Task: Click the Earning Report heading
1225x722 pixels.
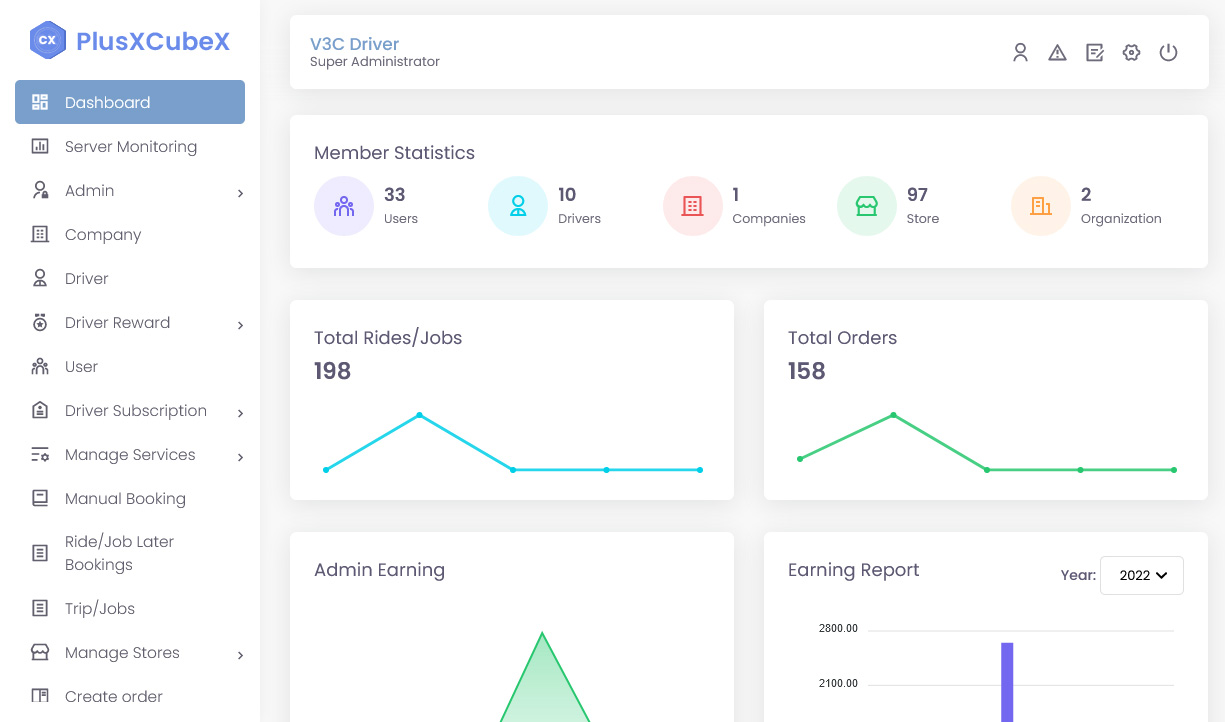Action: [x=853, y=570]
